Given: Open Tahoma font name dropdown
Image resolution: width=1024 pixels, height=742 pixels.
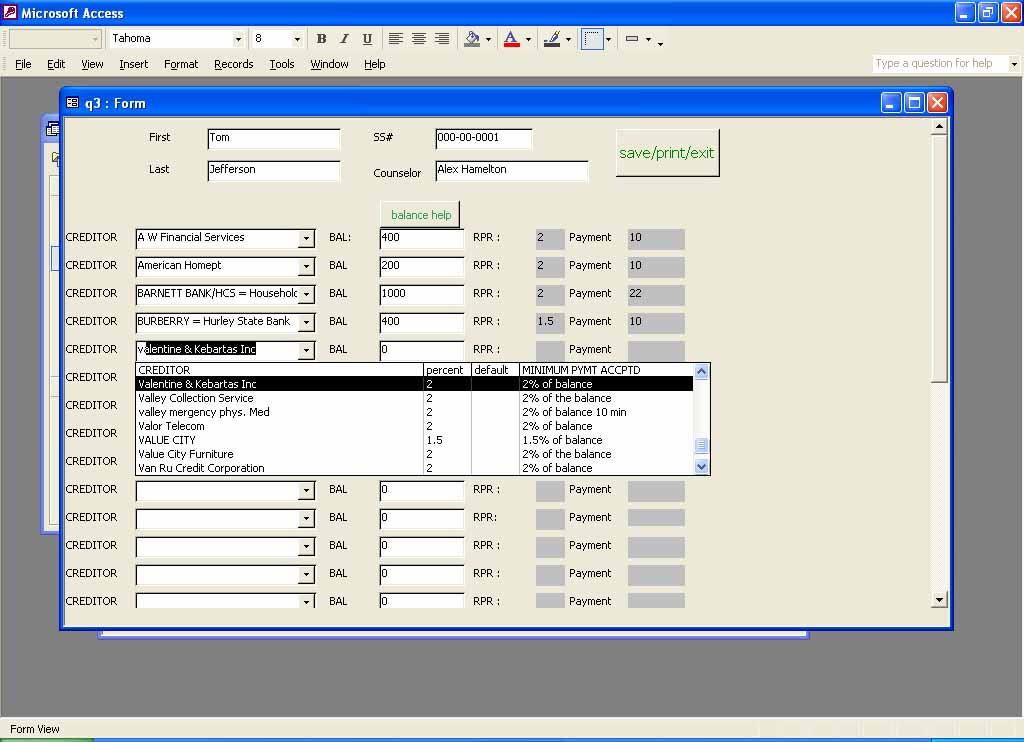Looking at the screenshot, I should 238,39.
